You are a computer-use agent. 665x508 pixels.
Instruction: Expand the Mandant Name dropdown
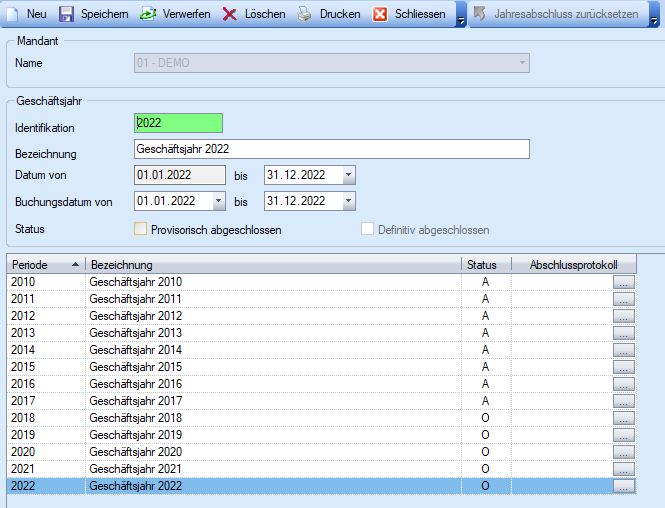point(521,63)
